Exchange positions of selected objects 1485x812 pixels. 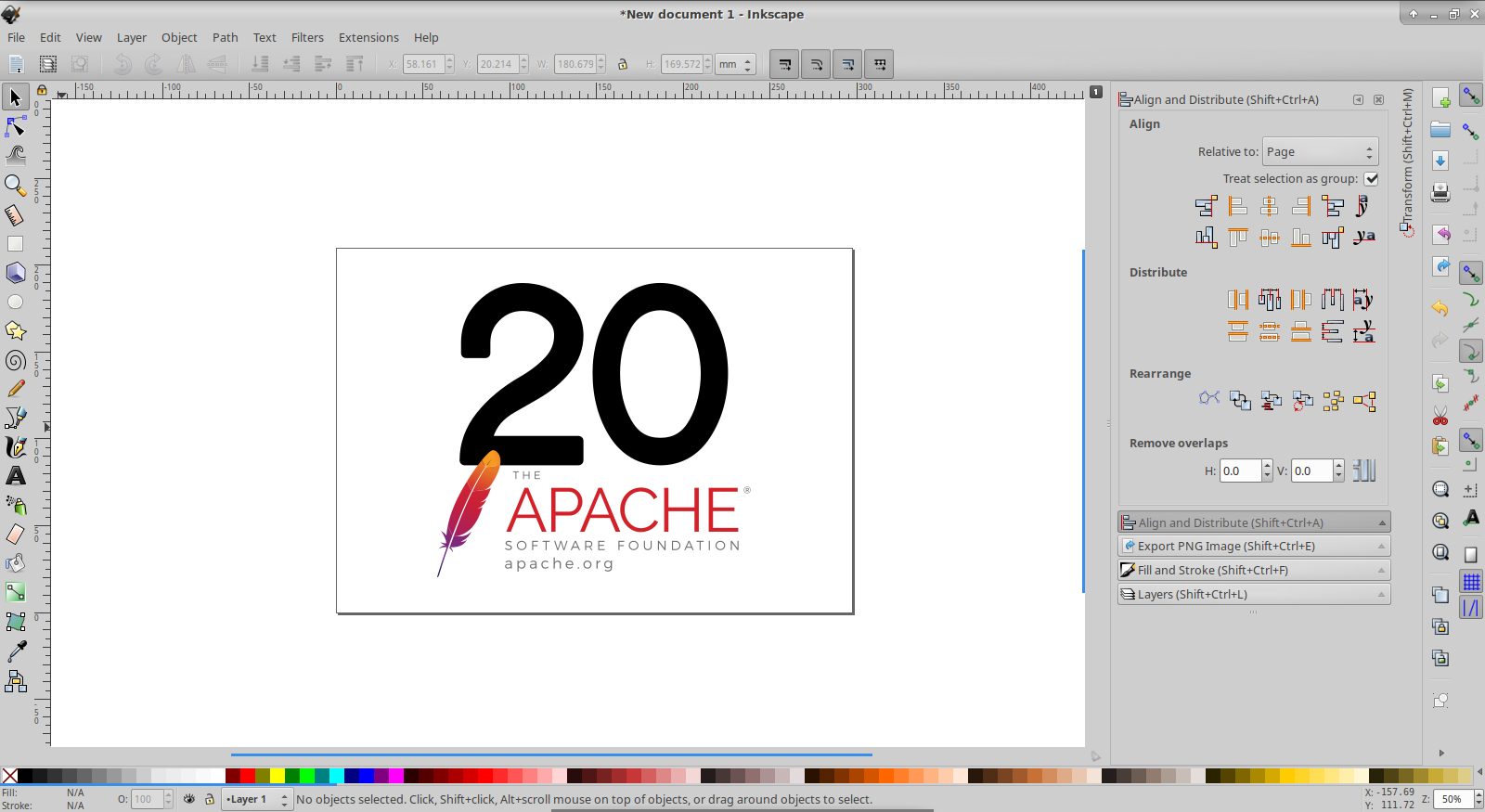1240,400
